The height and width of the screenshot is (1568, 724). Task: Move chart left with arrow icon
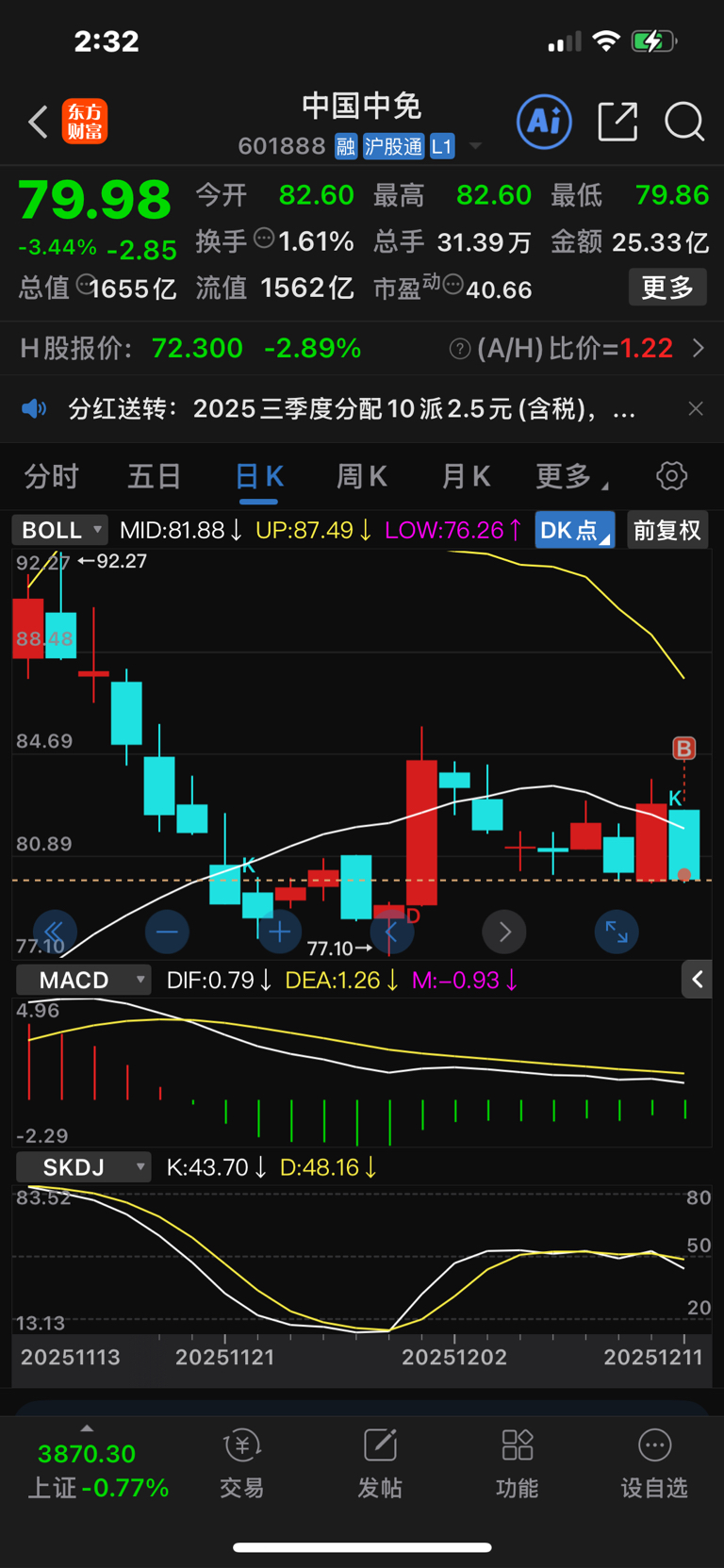(391, 932)
